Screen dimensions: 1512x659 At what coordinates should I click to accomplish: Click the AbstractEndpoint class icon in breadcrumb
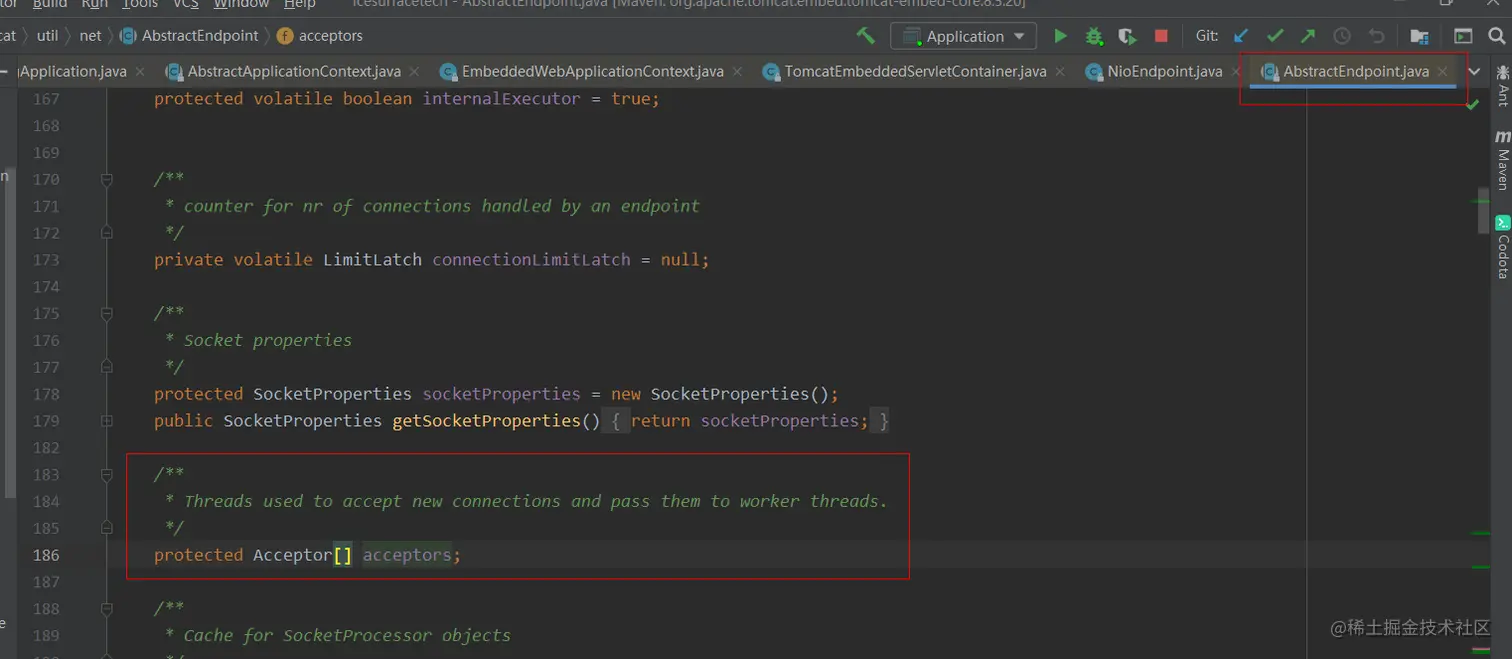(128, 36)
